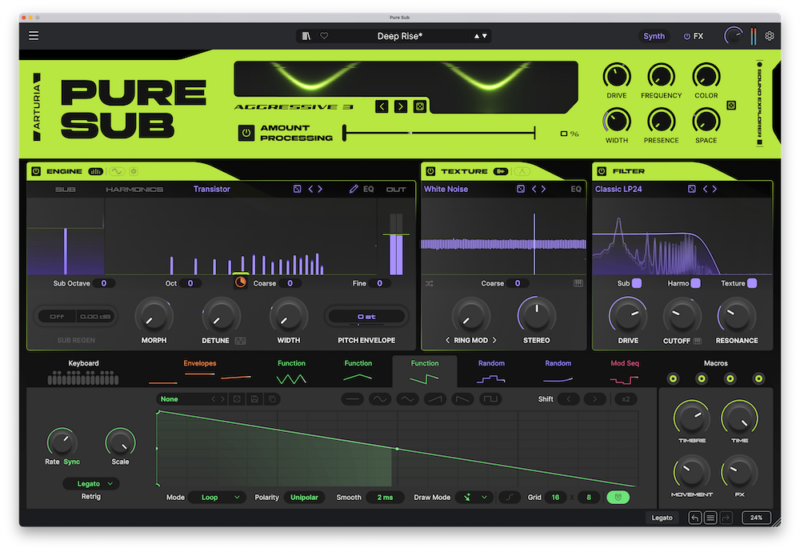Toggle the Texture power button
The height and width of the screenshot is (552, 800).
tap(431, 171)
